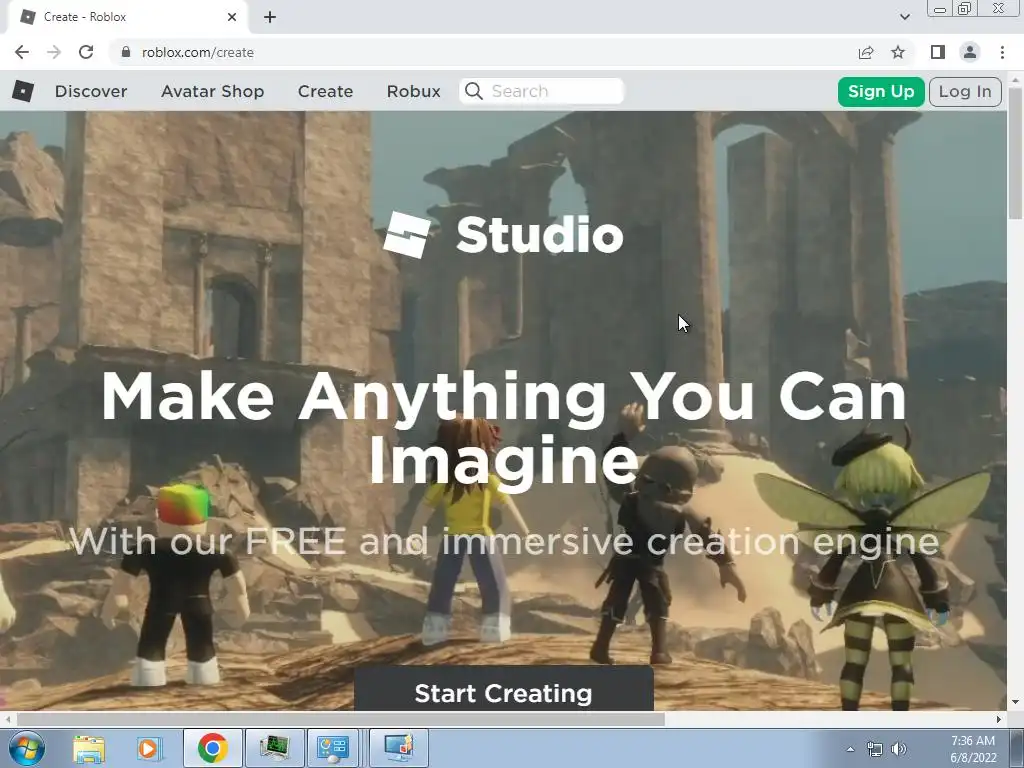Click the Log In button

965,91
